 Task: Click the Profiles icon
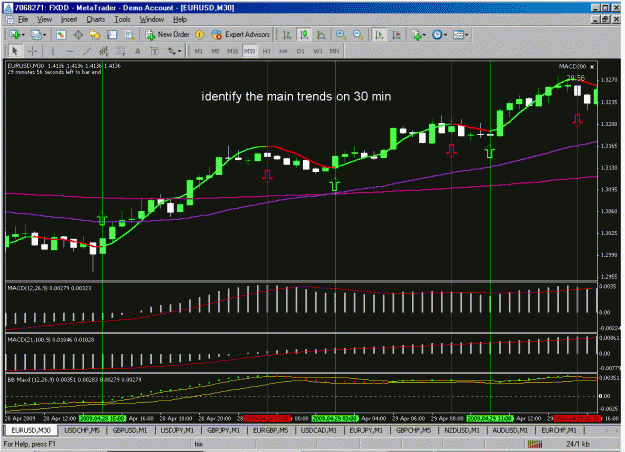pyautogui.click(x=36, y=35)
